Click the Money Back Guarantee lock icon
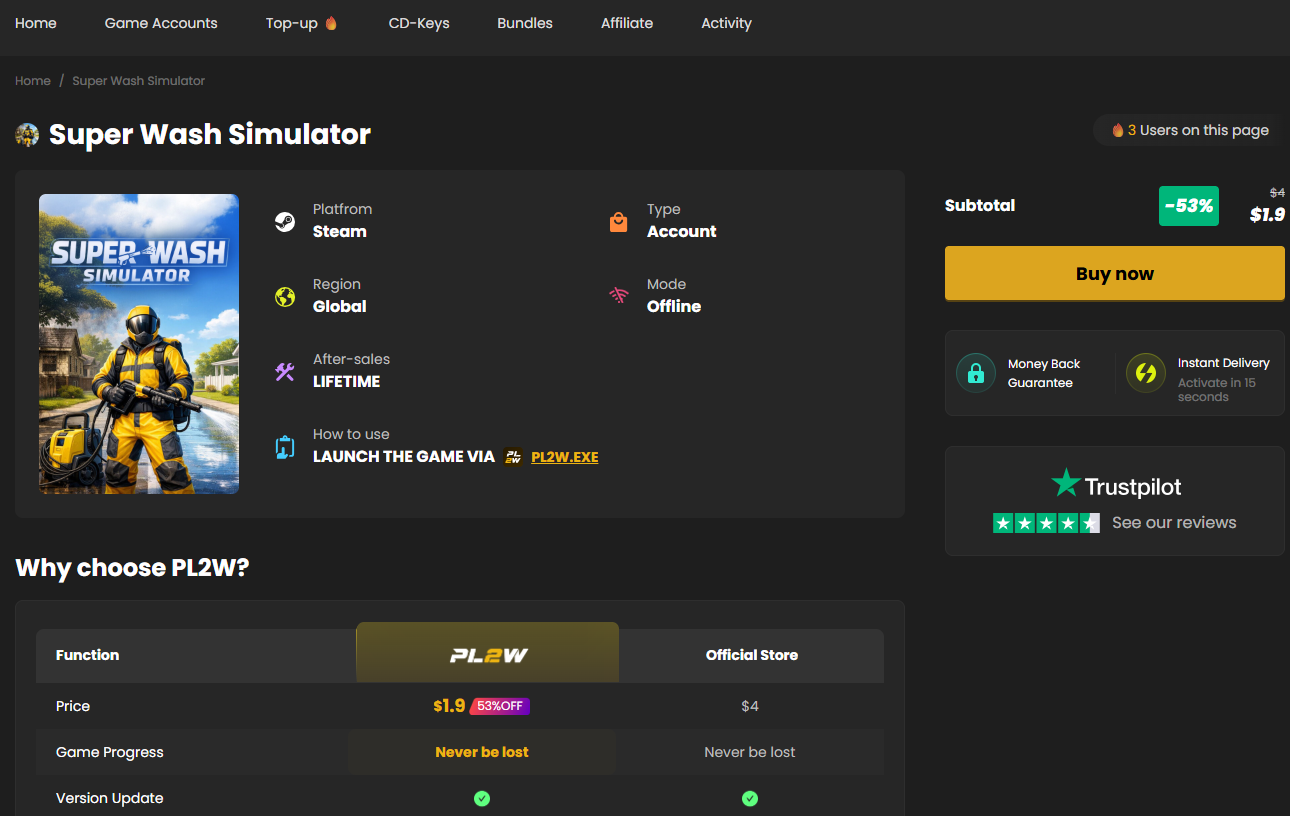1290x816 pixels. pos(976,373)
